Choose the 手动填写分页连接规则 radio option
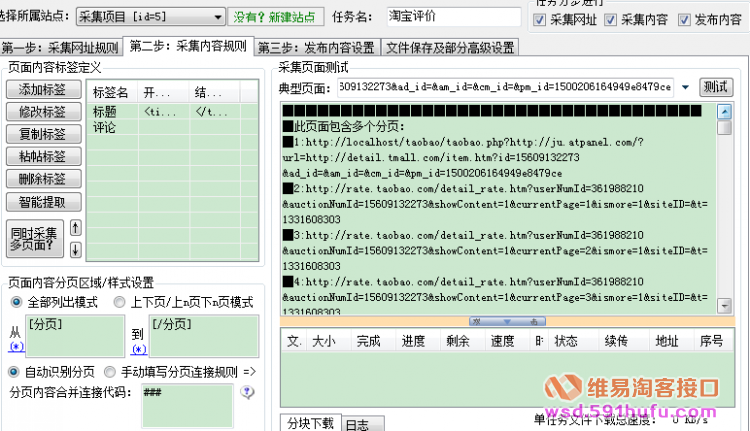 (110, 372)
